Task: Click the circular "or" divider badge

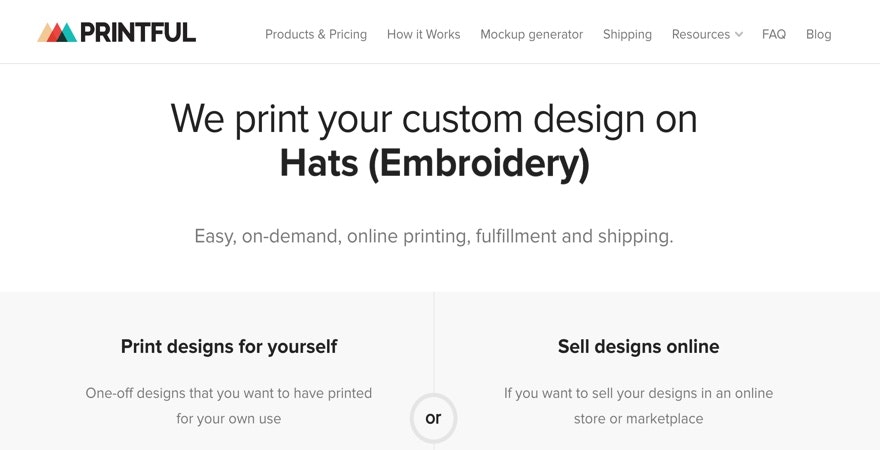Action: click(x=433, y=418)
